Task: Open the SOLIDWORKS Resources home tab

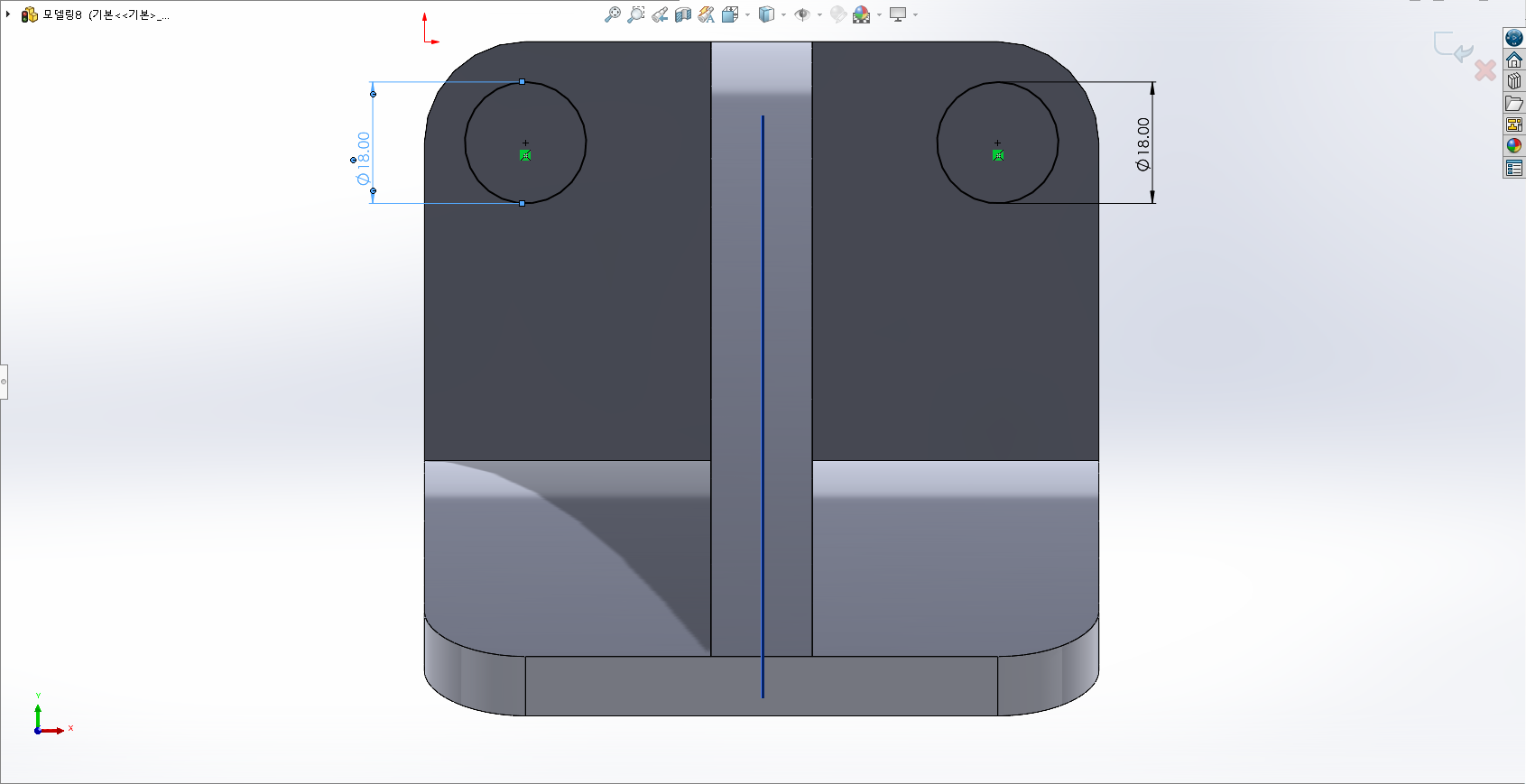Action: pyautogui.click(x=1514, y=60)
